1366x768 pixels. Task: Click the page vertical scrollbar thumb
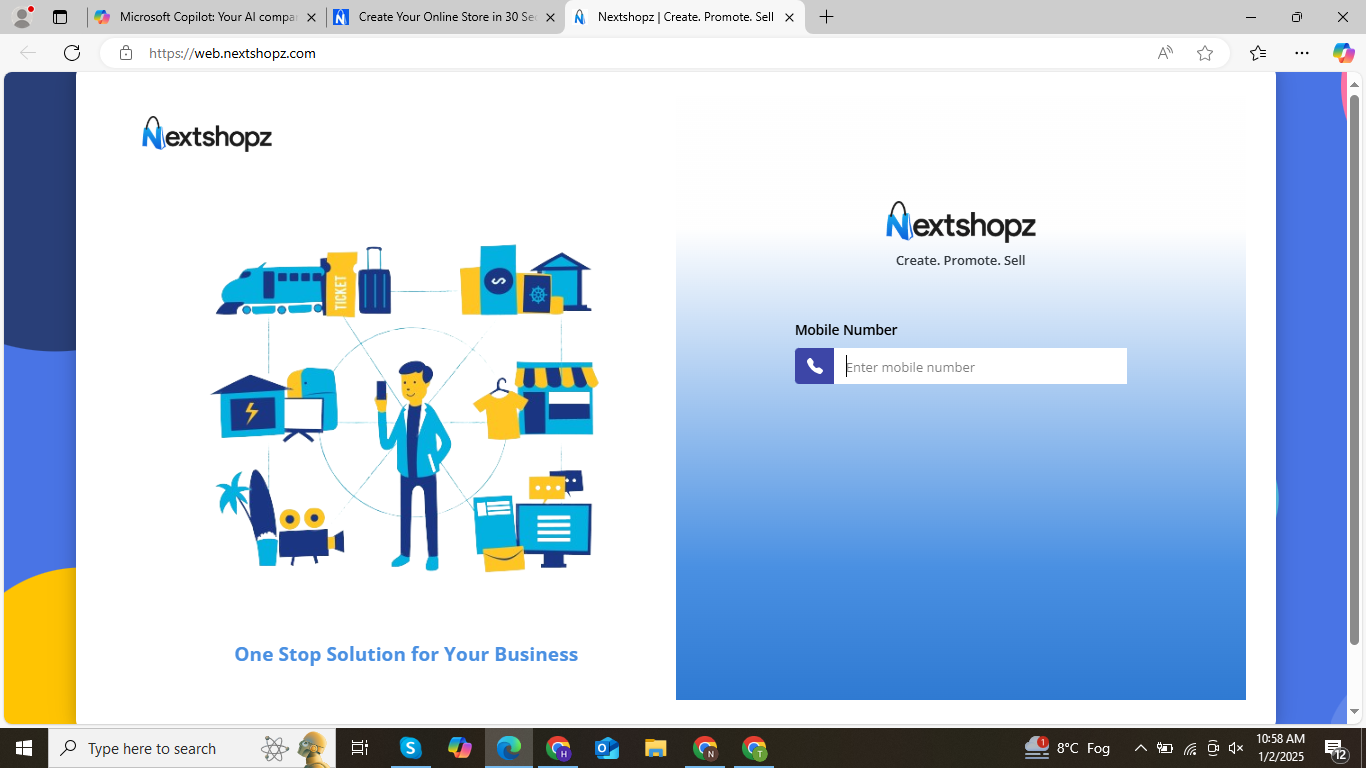tap(1355, 370)
